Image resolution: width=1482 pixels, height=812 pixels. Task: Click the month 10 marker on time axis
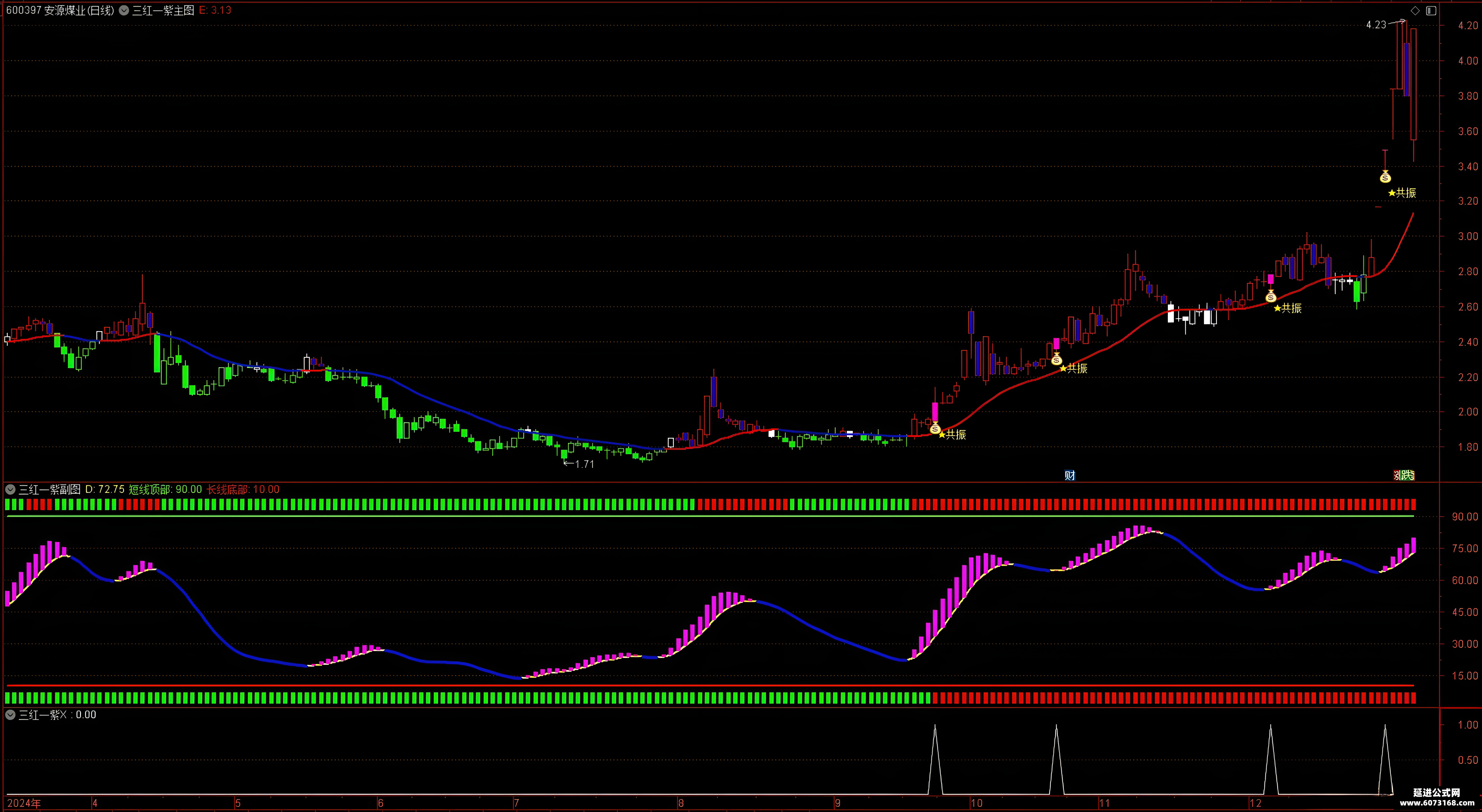click(x=976, y=803)
